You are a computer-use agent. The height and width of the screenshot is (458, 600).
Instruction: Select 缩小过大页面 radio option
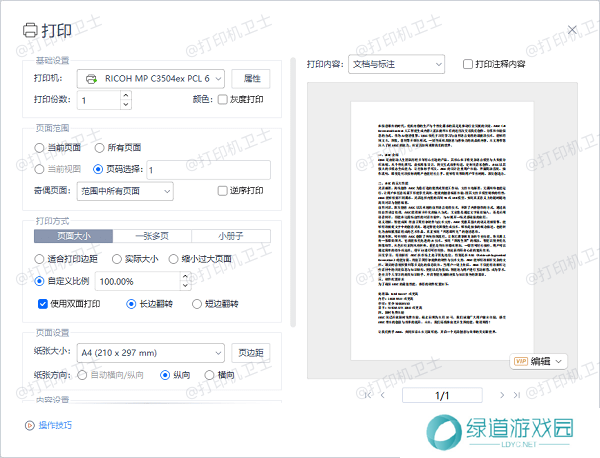[x=173, y=259]
